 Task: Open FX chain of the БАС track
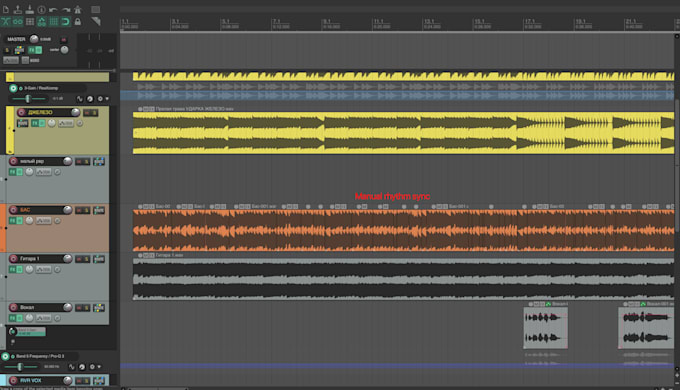point(13,221)
